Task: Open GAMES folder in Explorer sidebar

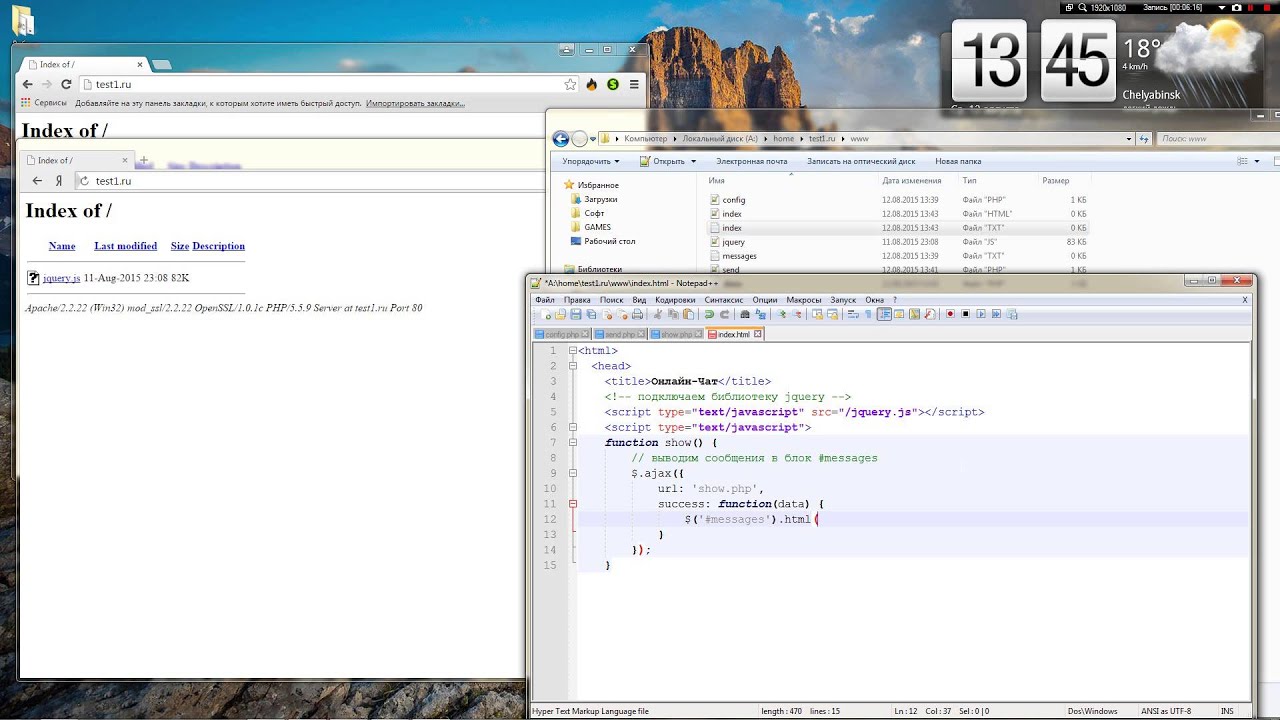Action: [597, 227]
